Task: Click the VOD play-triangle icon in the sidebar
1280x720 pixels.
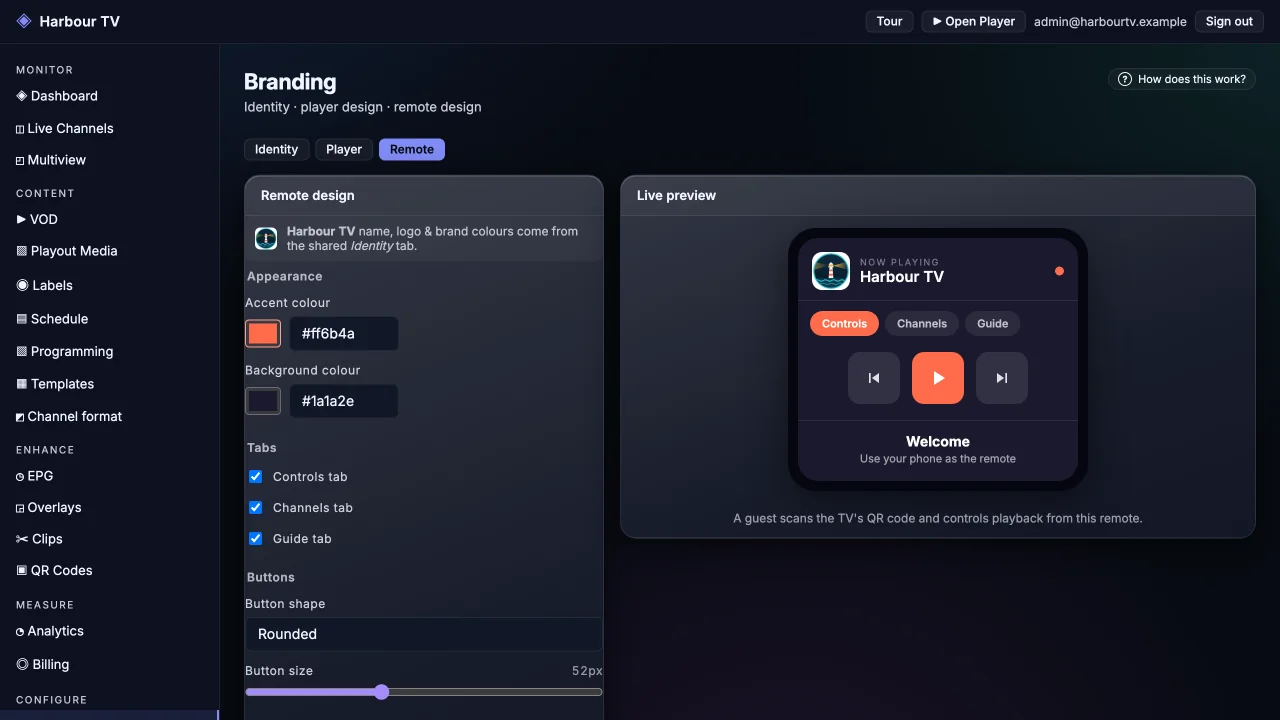Action: pyautogui.click(x=21, y=219)
